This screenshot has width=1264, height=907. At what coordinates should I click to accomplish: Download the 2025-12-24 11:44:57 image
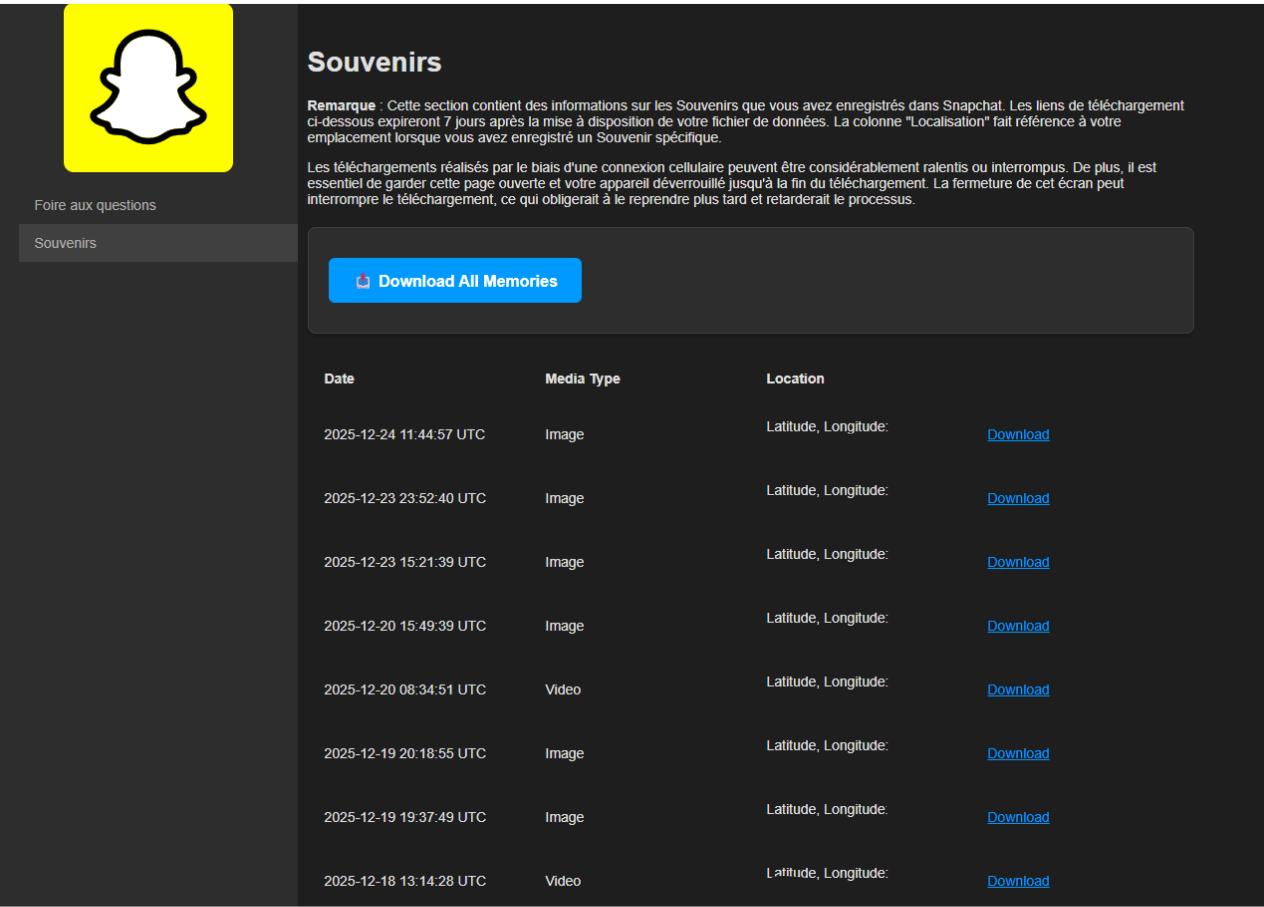(1018, 435)
